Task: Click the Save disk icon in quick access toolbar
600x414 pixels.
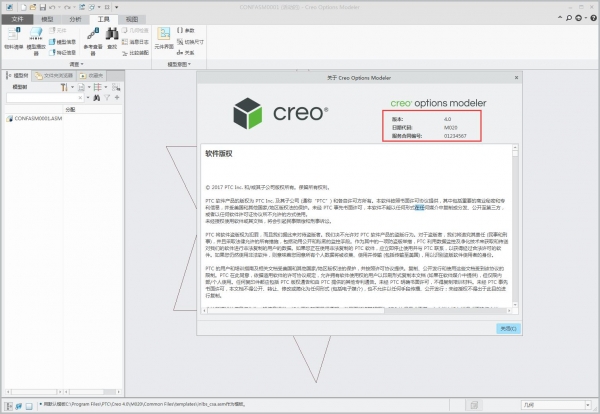Action: tap(43, 7)
